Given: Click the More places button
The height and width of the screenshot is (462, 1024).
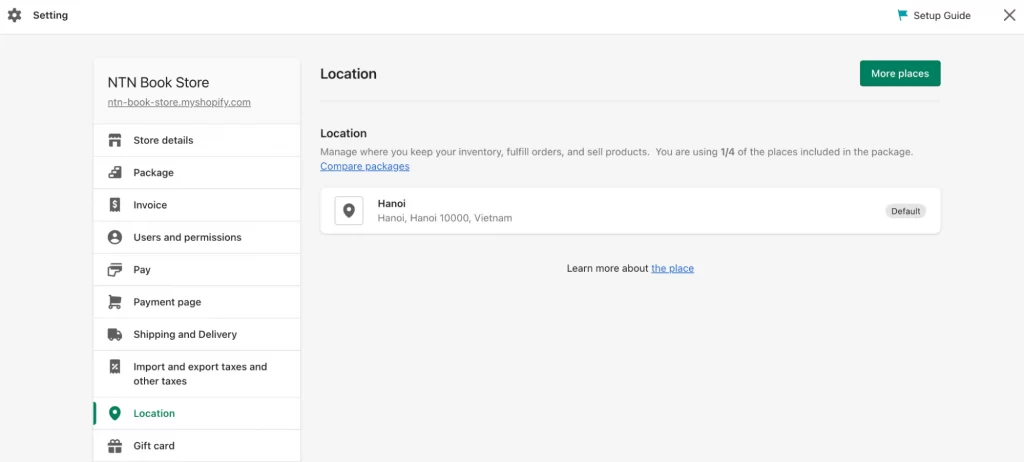Looking at the screenshot, I should [900, 74].
